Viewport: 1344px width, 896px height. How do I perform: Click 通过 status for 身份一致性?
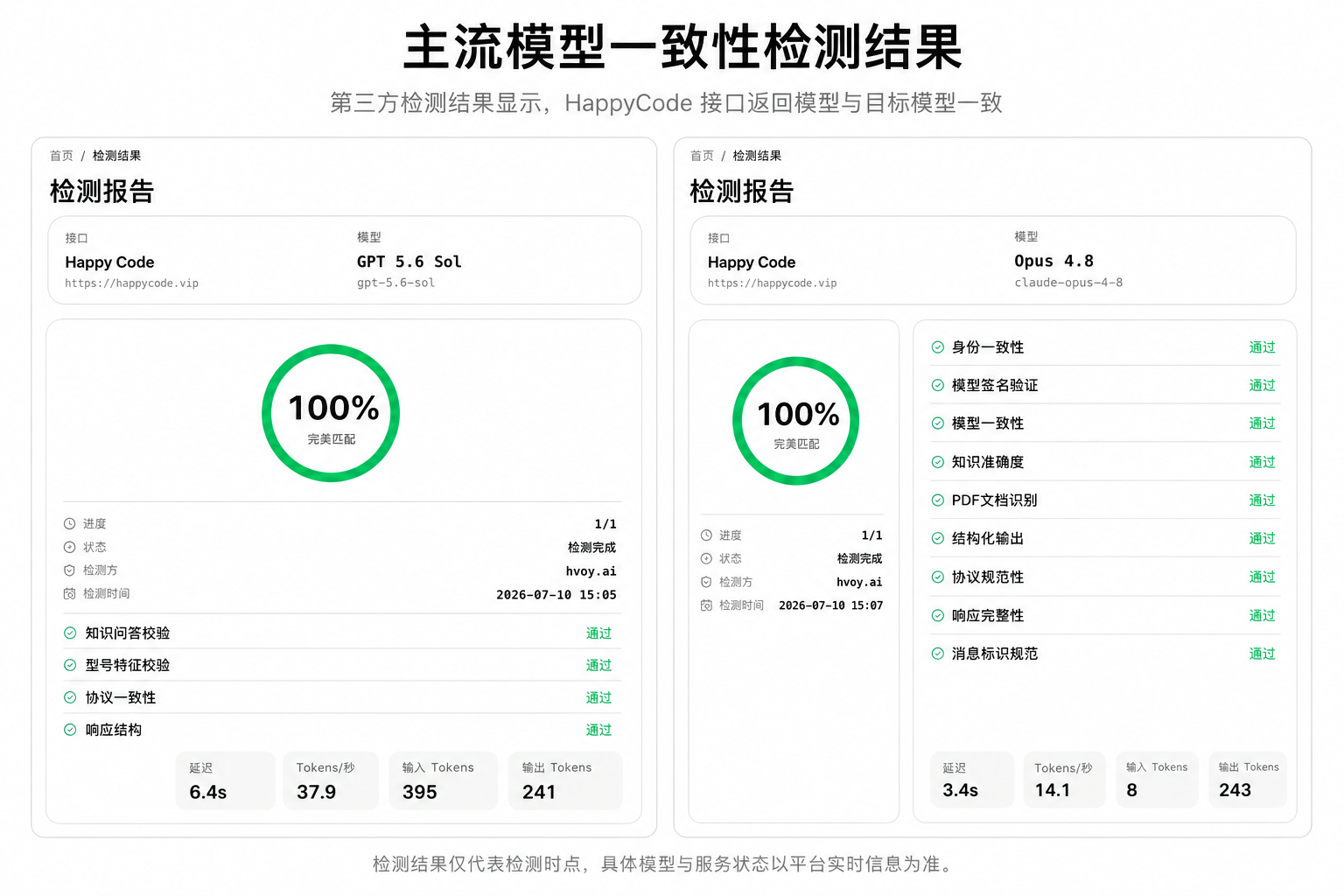click(1263, 347)
